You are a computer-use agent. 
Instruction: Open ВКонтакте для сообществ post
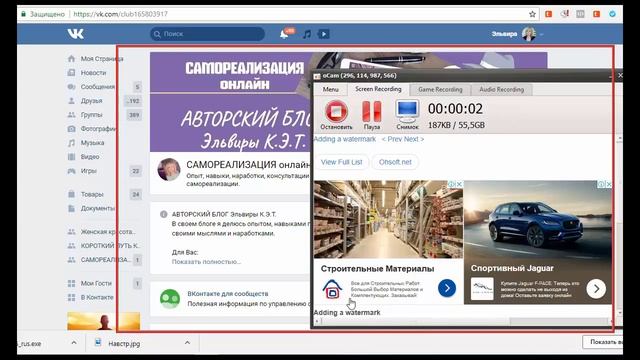[x=228, y=293]
